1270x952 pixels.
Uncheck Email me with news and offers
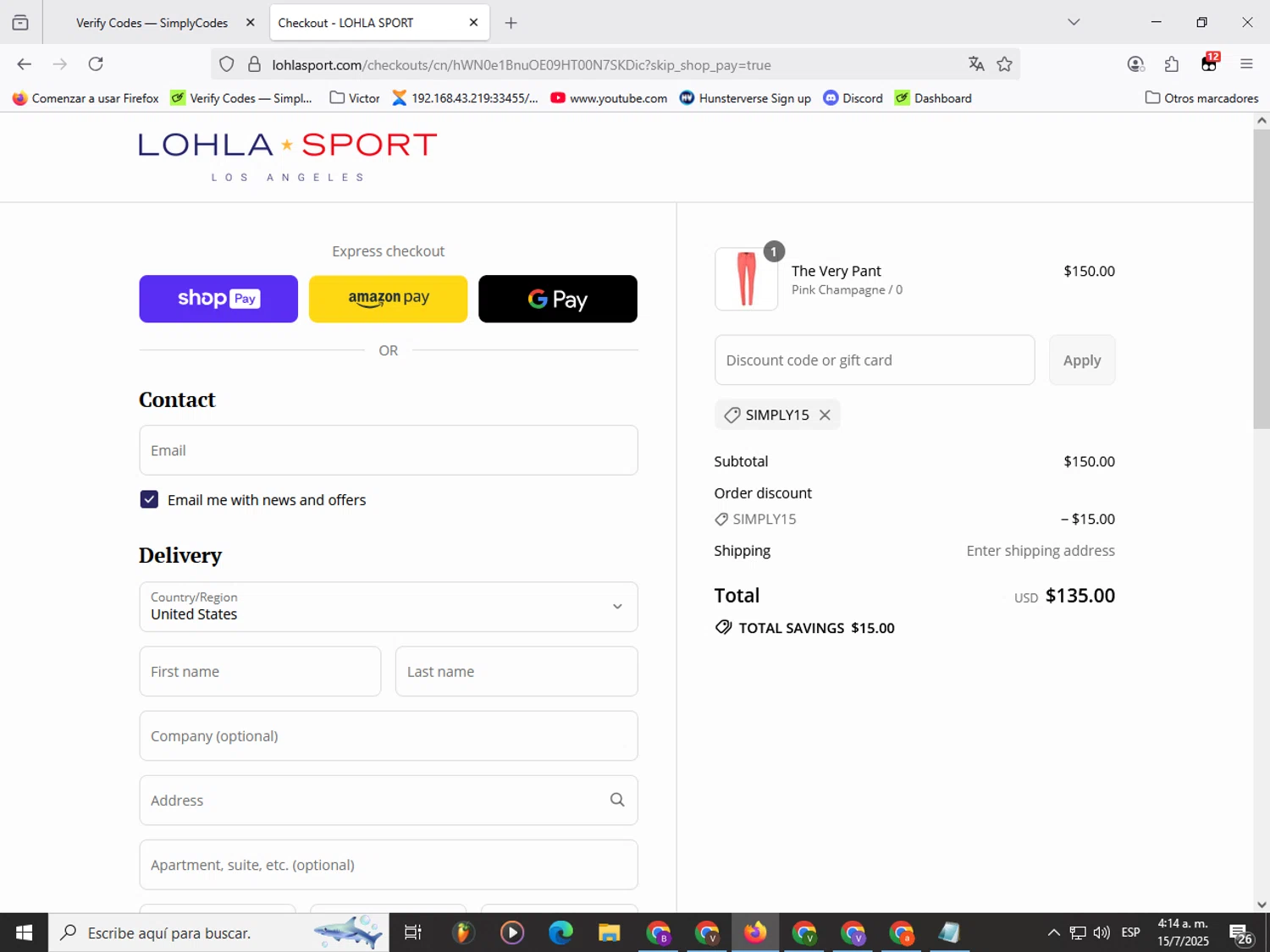click(149, 499)
